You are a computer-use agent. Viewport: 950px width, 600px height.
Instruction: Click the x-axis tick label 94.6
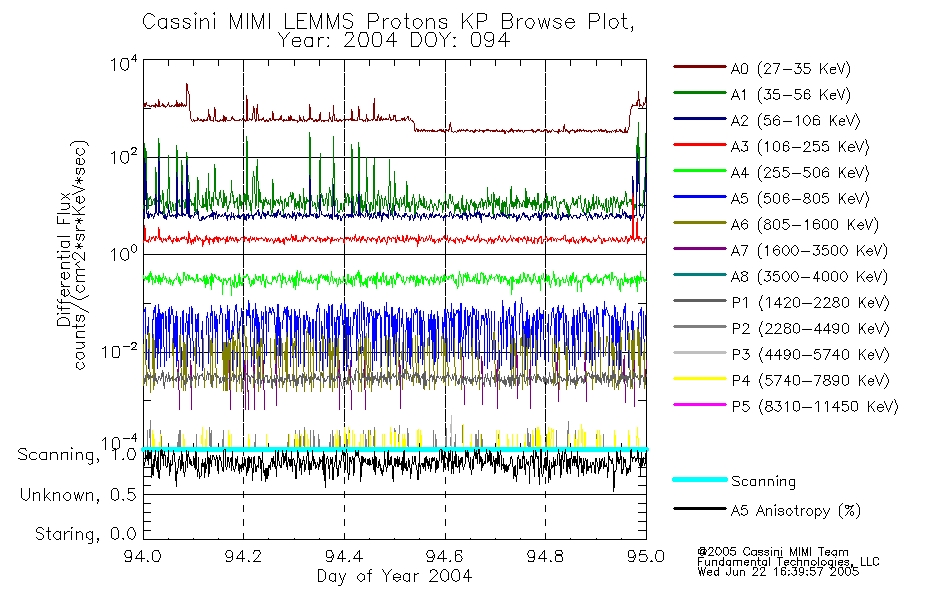(x=445, y=556)
